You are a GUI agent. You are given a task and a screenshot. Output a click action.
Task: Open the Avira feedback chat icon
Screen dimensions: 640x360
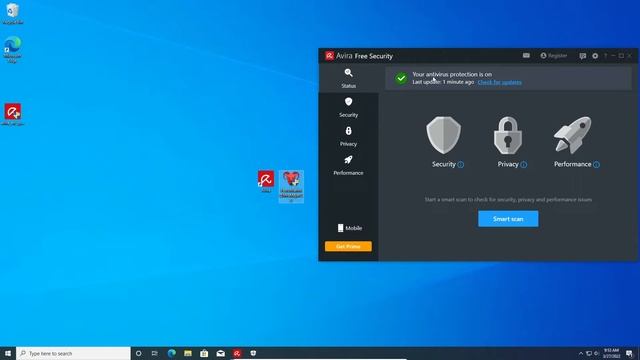tap(582, 56)
